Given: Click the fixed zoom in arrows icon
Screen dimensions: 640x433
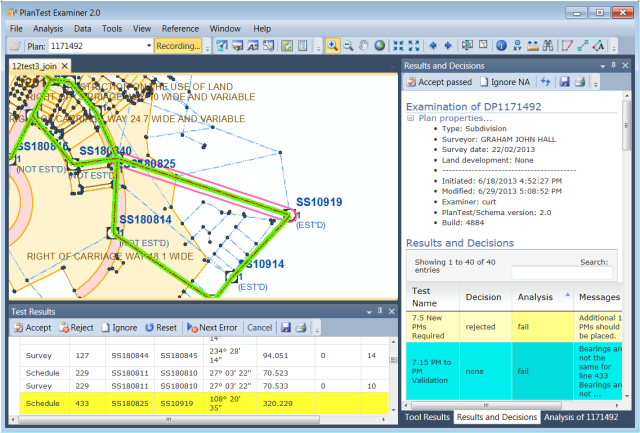Looking at the screenshot, I should [398, 46].
